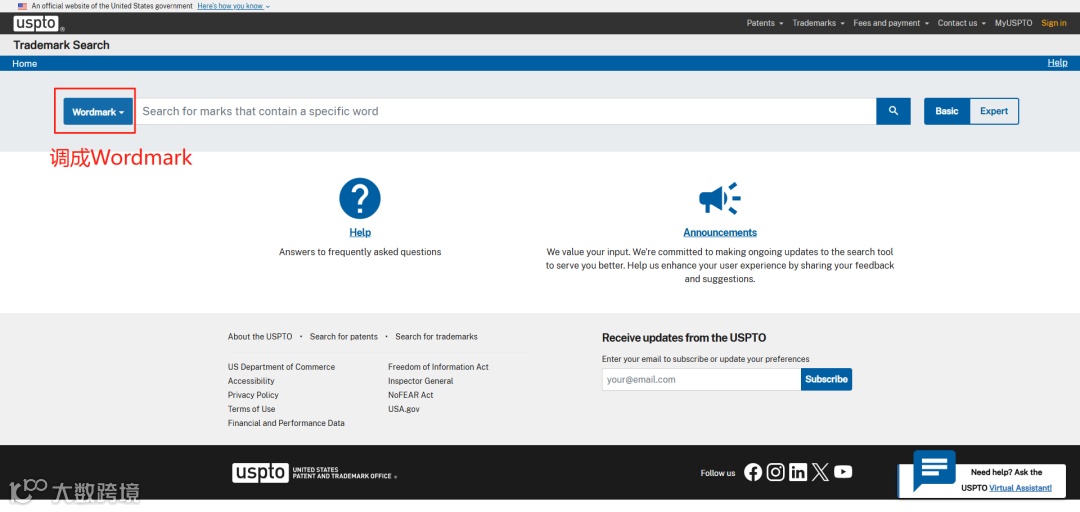Open Help link in blue bar
The width and height of the screenshot is (1080, 512).
[1057, 63]
